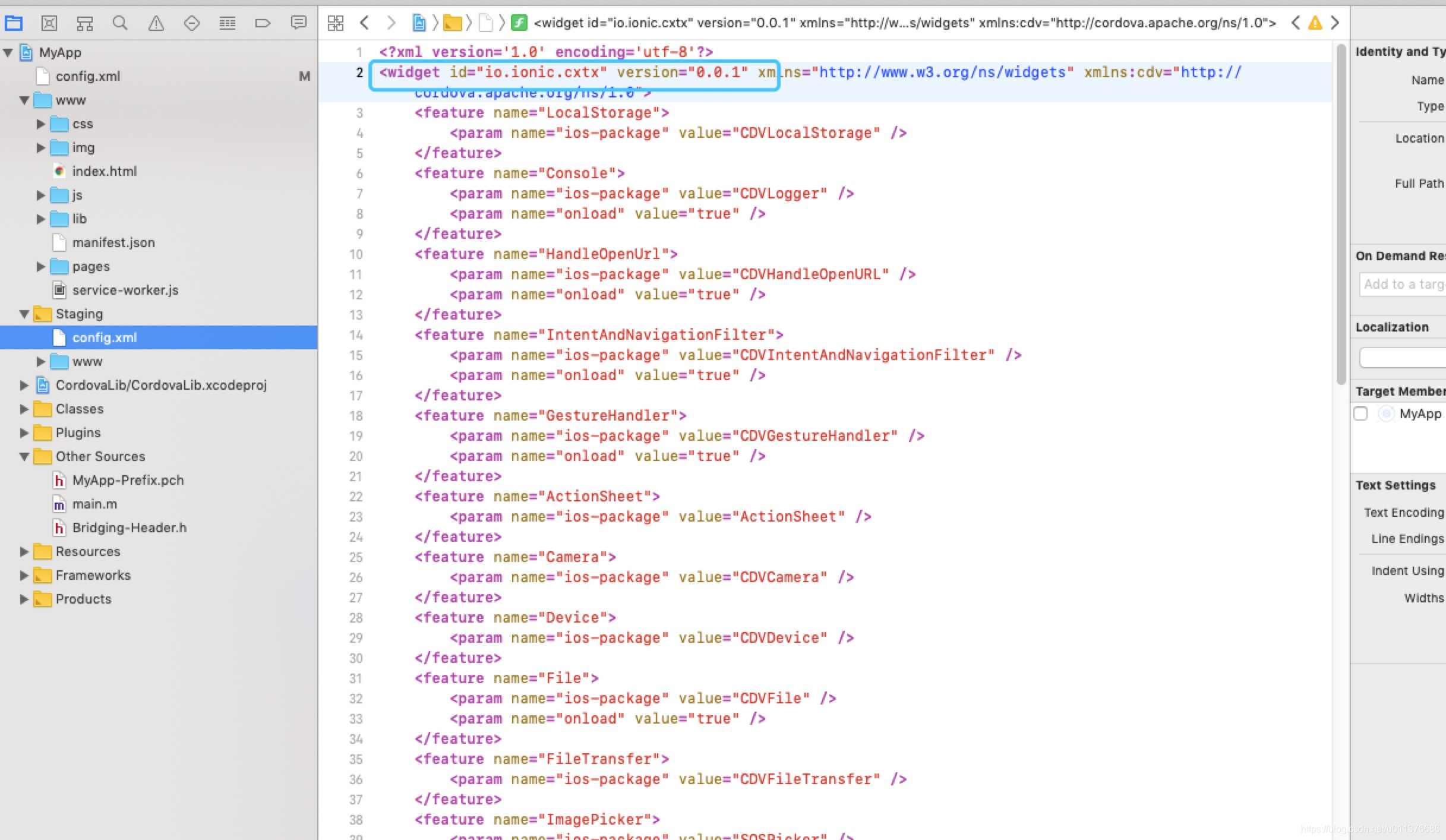Go forward with the jump bar right arrow
Viewport: 1446px width, 840px height.
point(390,23)
